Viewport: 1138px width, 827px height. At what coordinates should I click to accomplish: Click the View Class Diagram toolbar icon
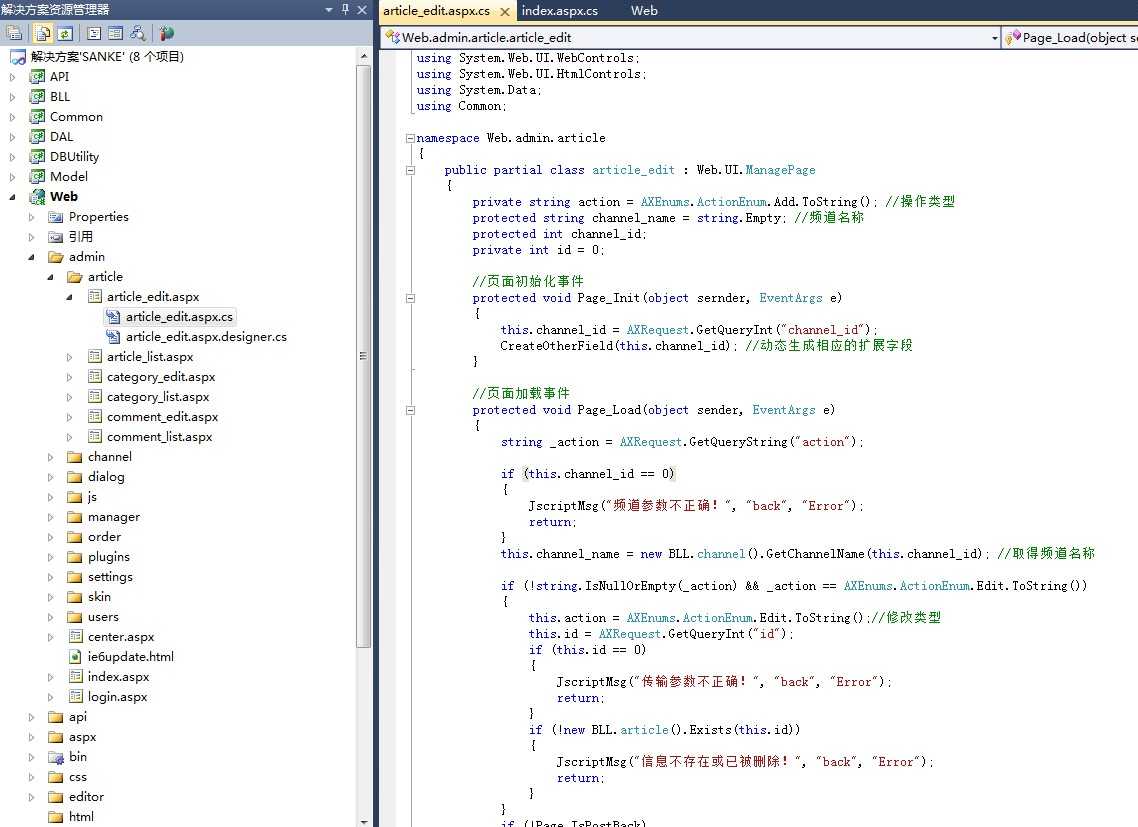[136, 33]
